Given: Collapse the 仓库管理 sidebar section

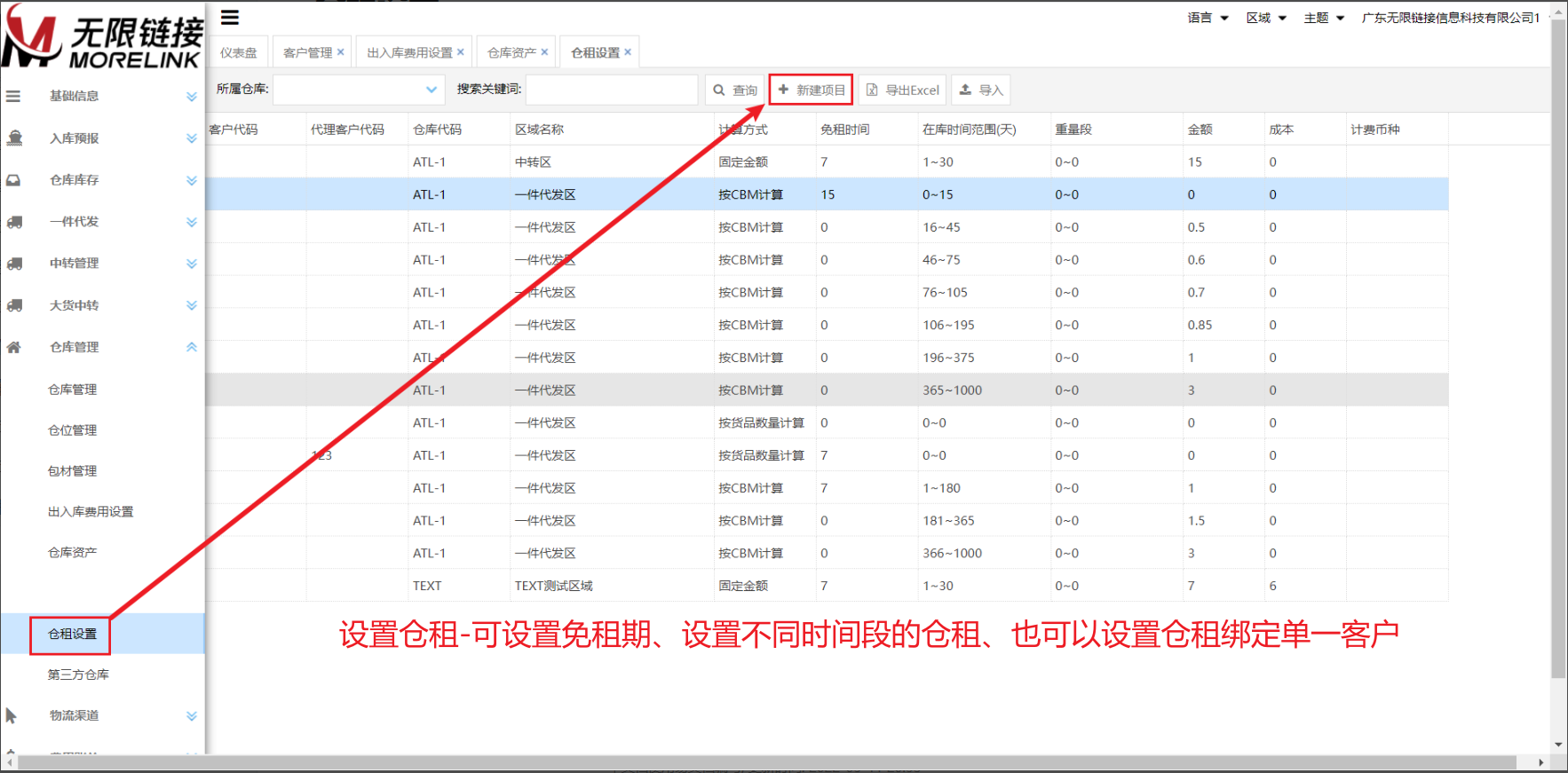Looking at the screenshot, I should tap(192, 347).
